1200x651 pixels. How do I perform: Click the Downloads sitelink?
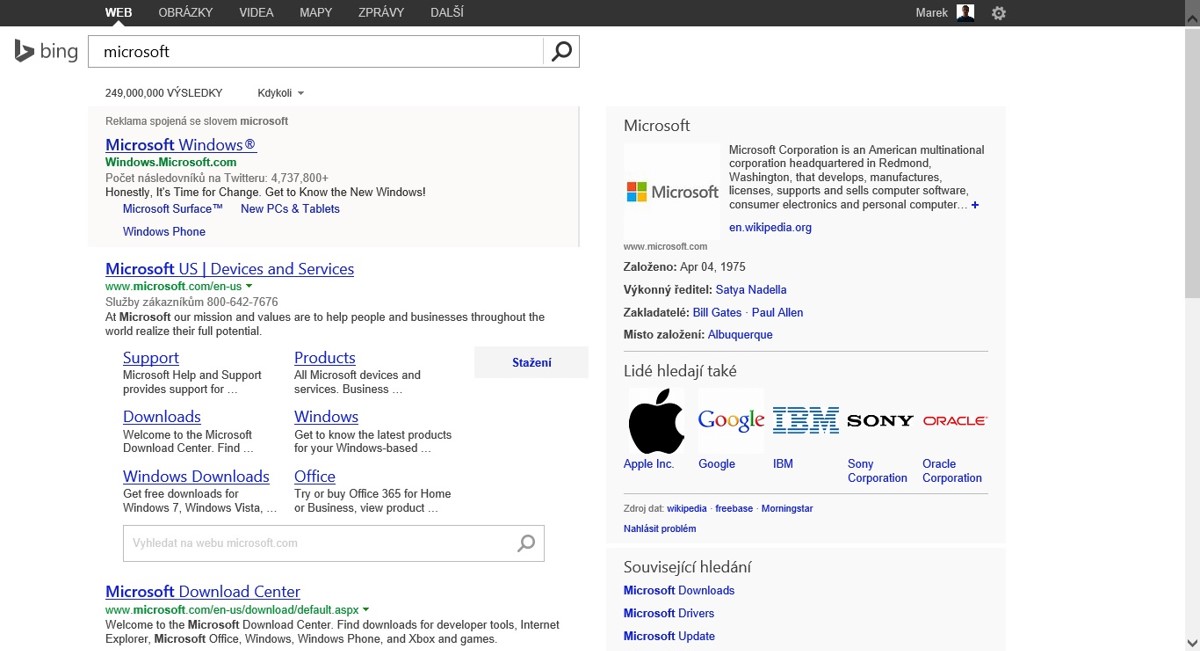tap(162, 417)
